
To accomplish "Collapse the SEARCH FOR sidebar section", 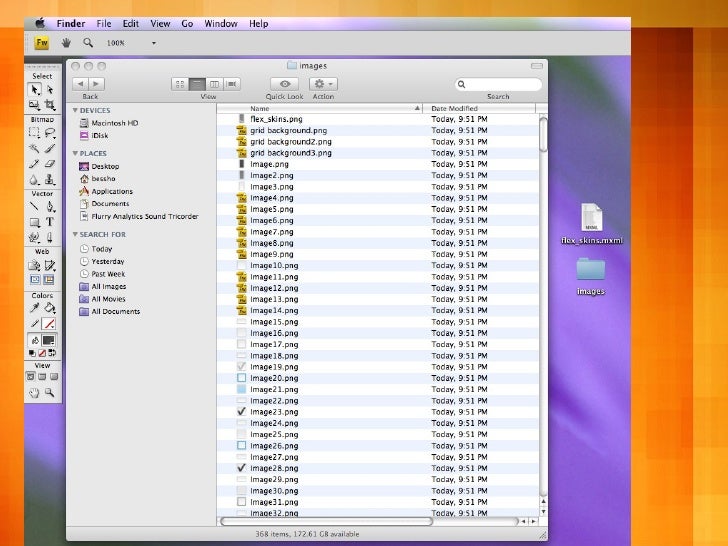I will [74, 235].
